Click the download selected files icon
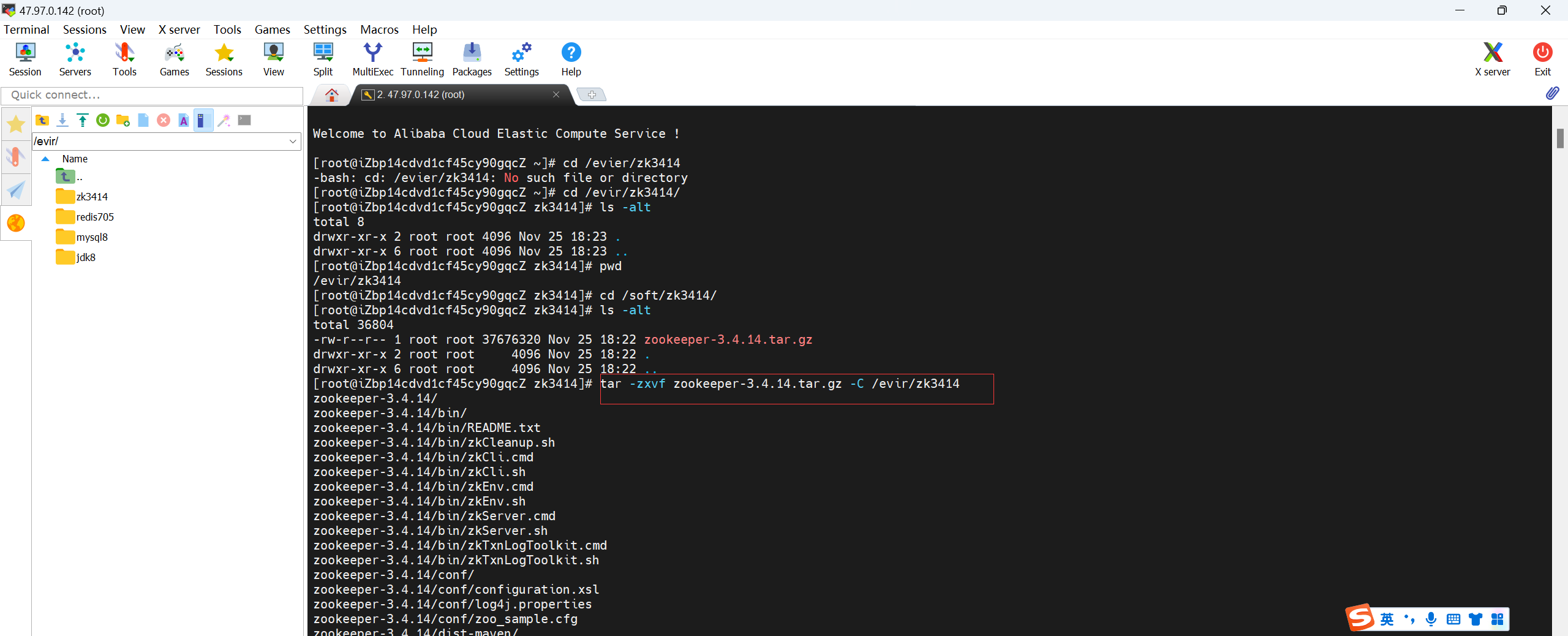The width and height of the screenshot is (1568, 636). pos(62,120)
